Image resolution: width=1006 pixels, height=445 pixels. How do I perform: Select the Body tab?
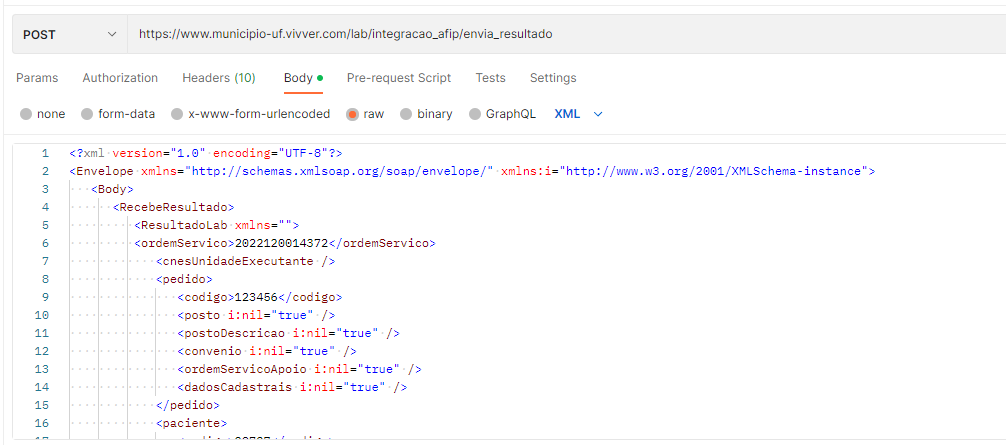coord(298,78)
